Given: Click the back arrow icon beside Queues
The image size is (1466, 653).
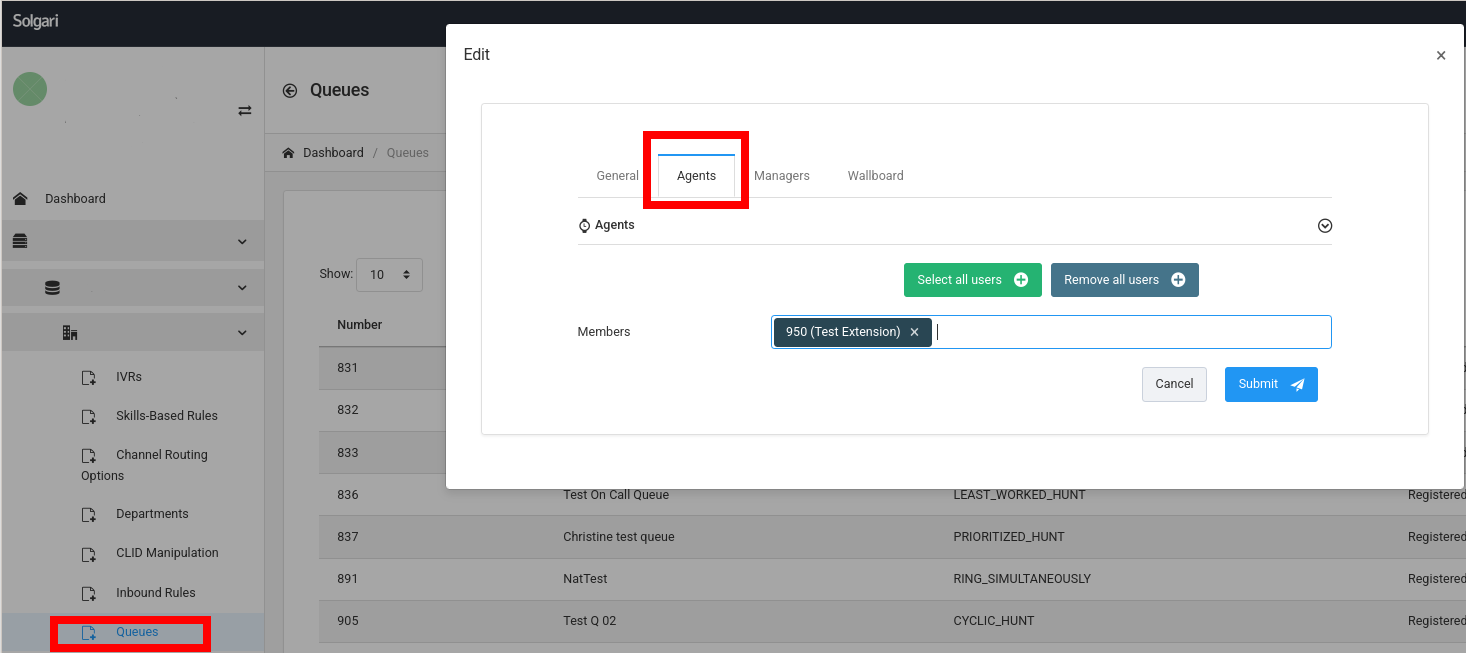Looking at the screenshot, I should tap(290, 91).
